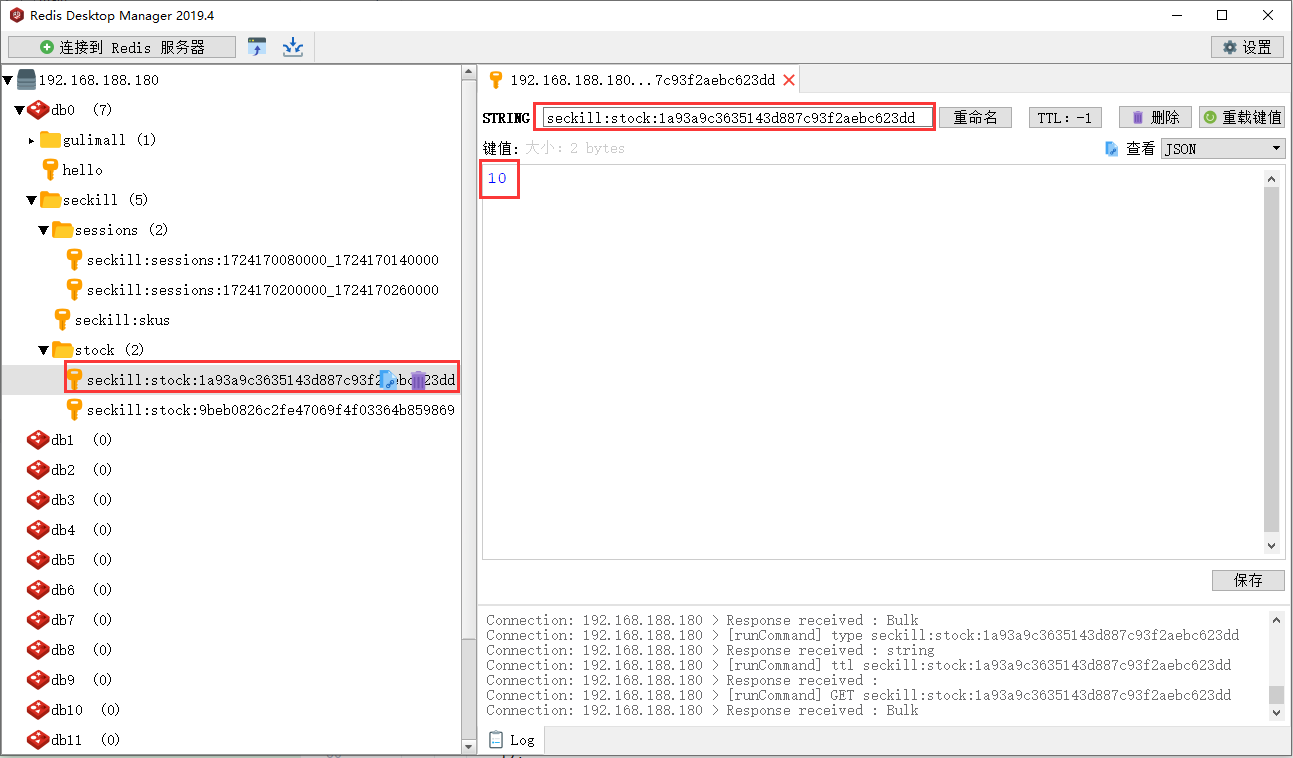This screenshot has width=1293, height=758.
Task: Click the db0 database icon
Action: 38,110
